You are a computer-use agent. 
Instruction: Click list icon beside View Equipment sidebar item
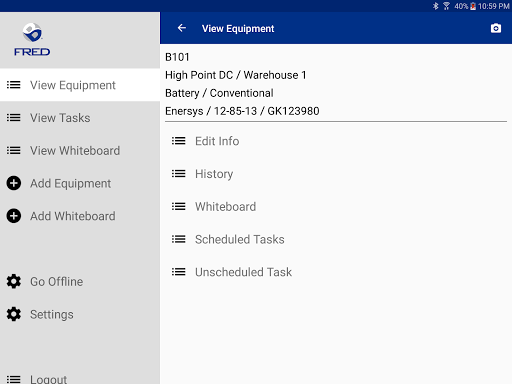(x=14, y=85)
